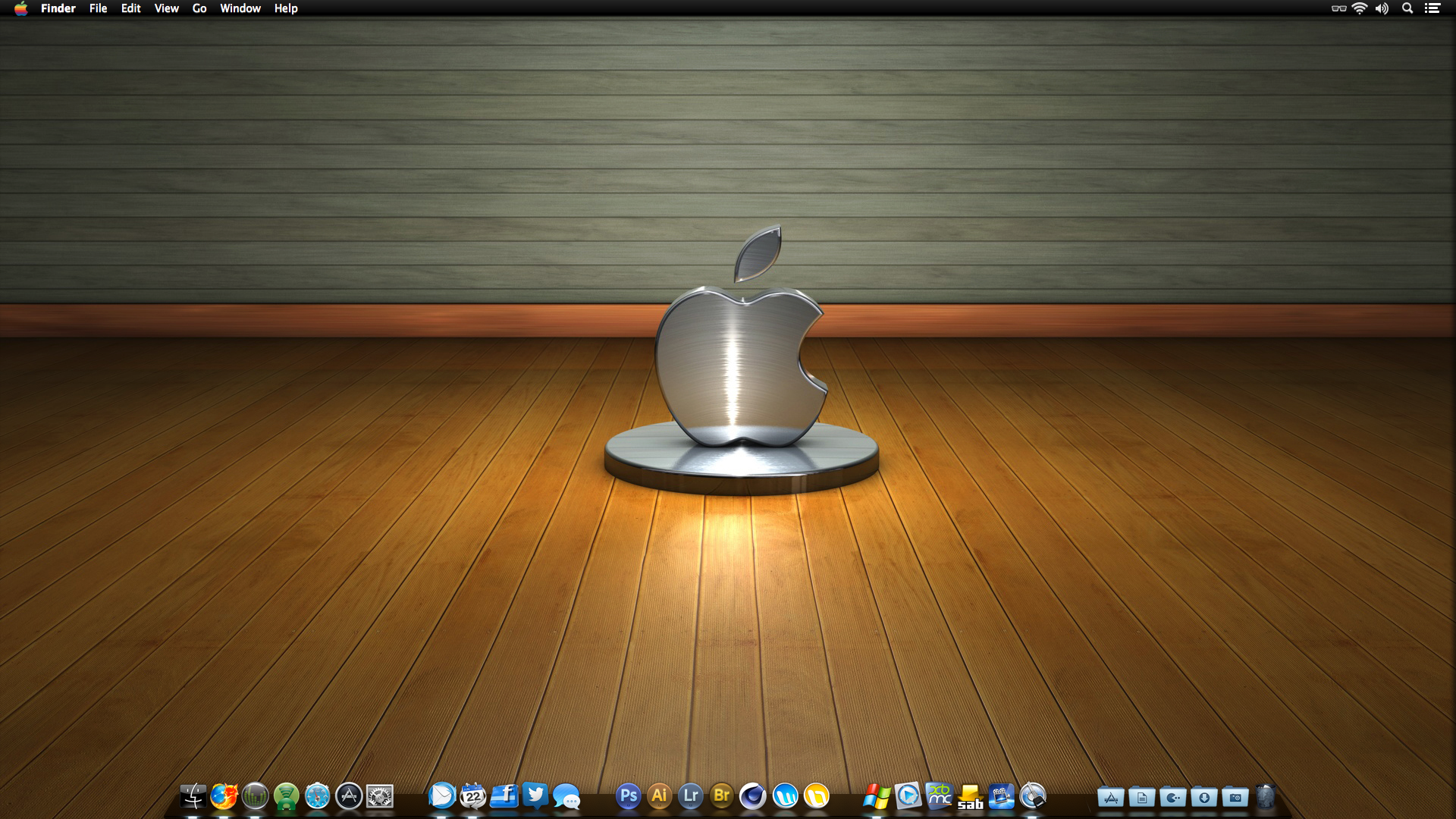Open the camera pictures folder stack
1456x819 pixels.
pyautogui.click(x=1235, y=797)
